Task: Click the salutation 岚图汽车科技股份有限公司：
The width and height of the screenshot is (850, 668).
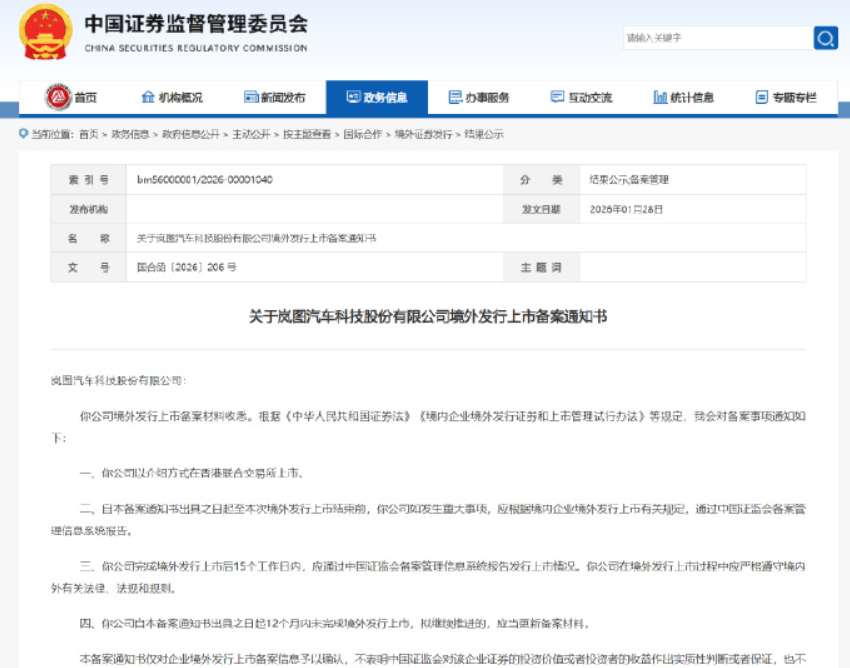Action: (118, 381)
